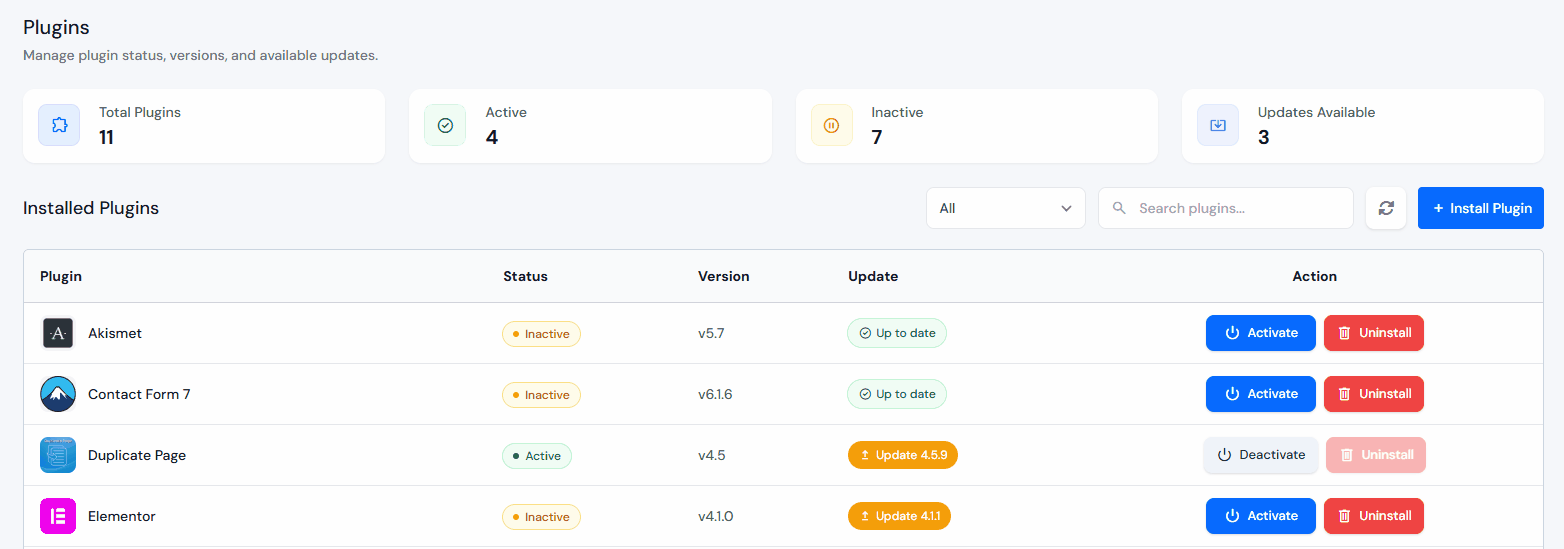The height and width of the screenshot is (549, 1564).
Task: Click the Install Plugin button
Action: (1481, 208)
